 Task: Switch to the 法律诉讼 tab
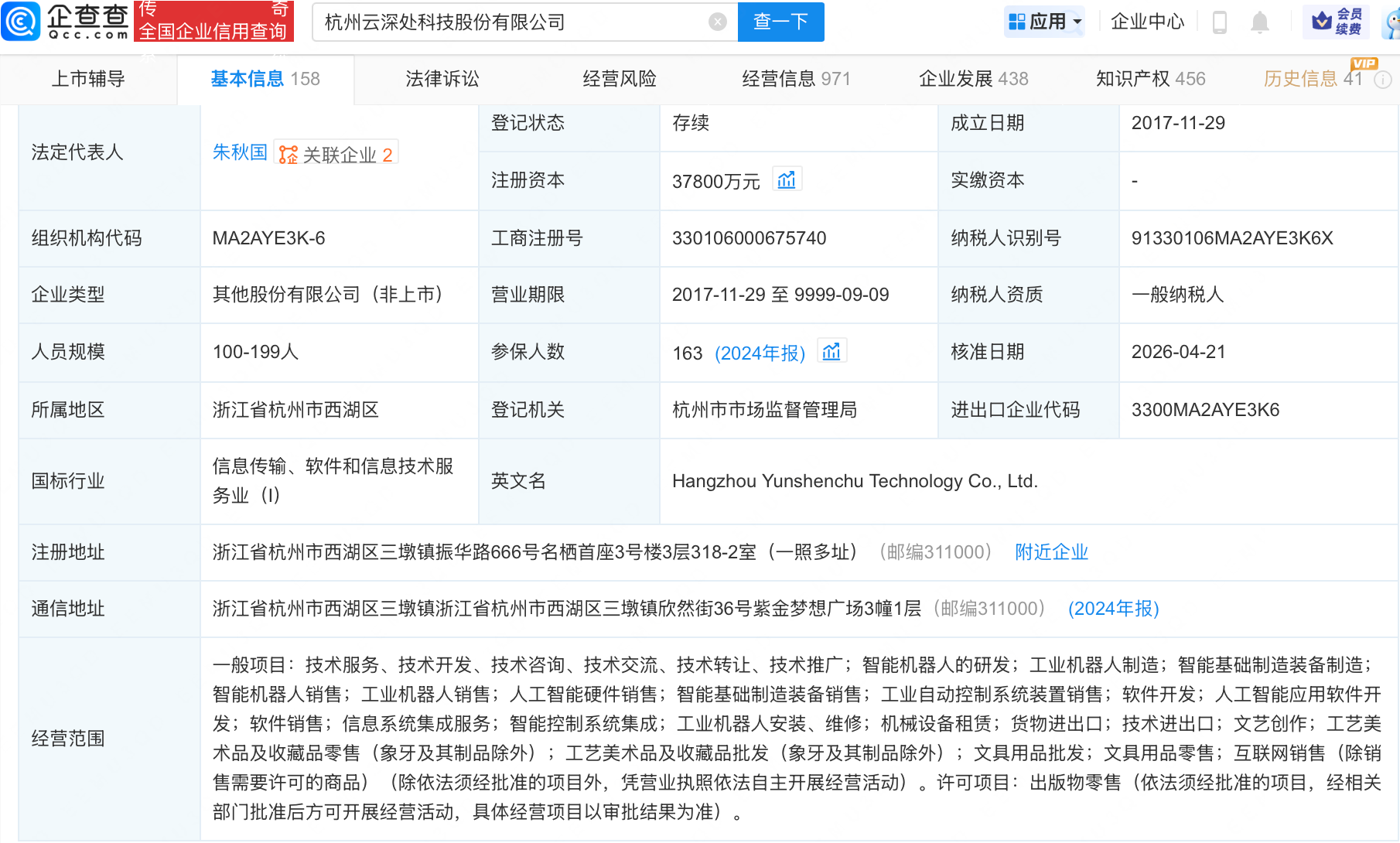(442, 79)
